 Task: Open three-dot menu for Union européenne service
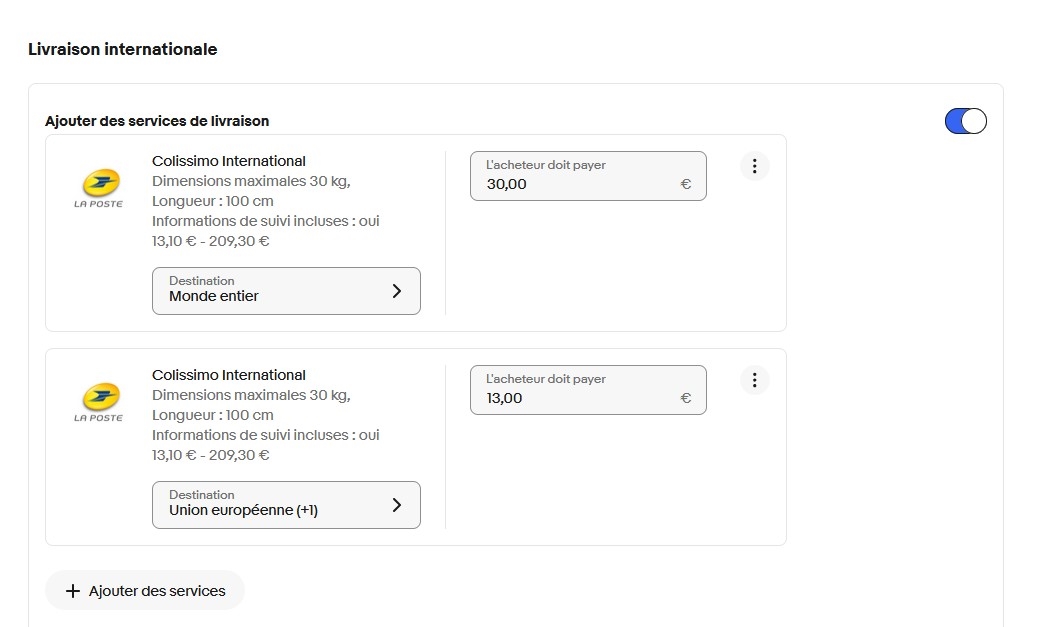click(x=754, y=380)
